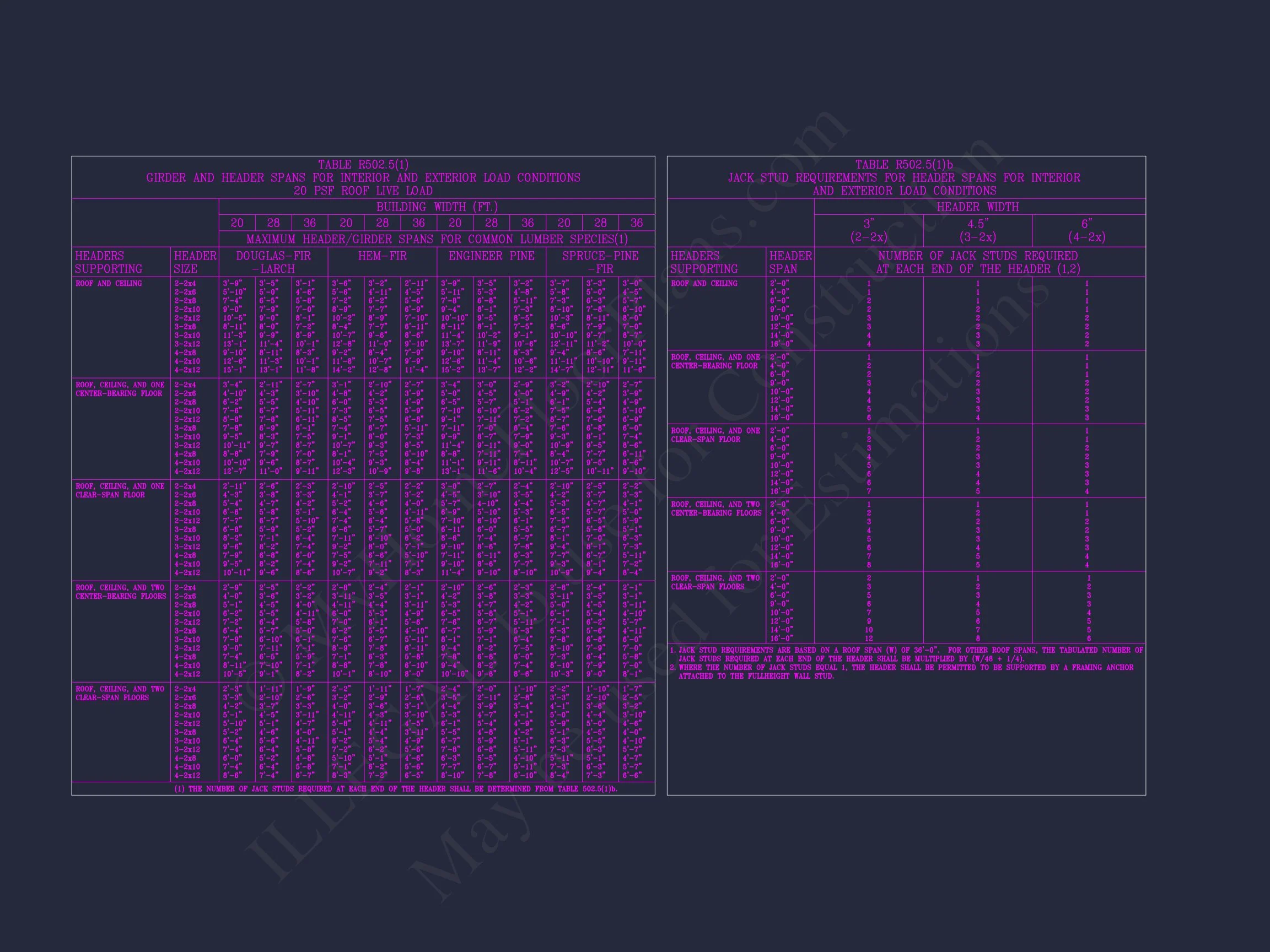The width and height of the screenshot is (1270, 952).
Task: Click the TABLE R502.5(1) title text
Action: coord(363,165)
